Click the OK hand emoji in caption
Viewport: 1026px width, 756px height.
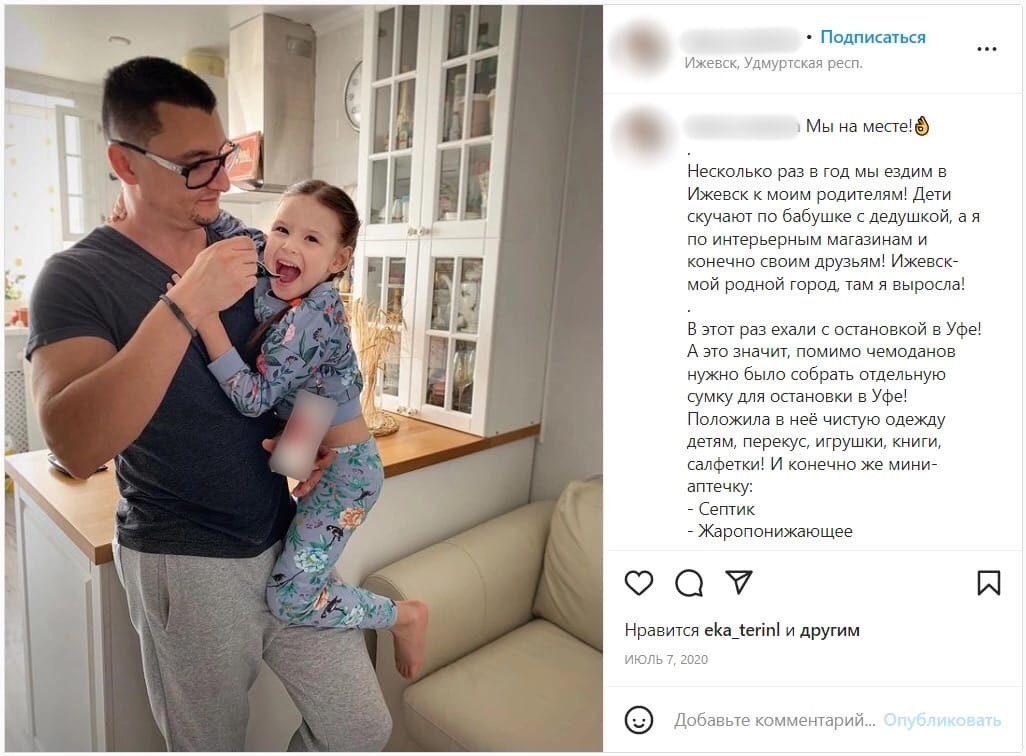922,126
